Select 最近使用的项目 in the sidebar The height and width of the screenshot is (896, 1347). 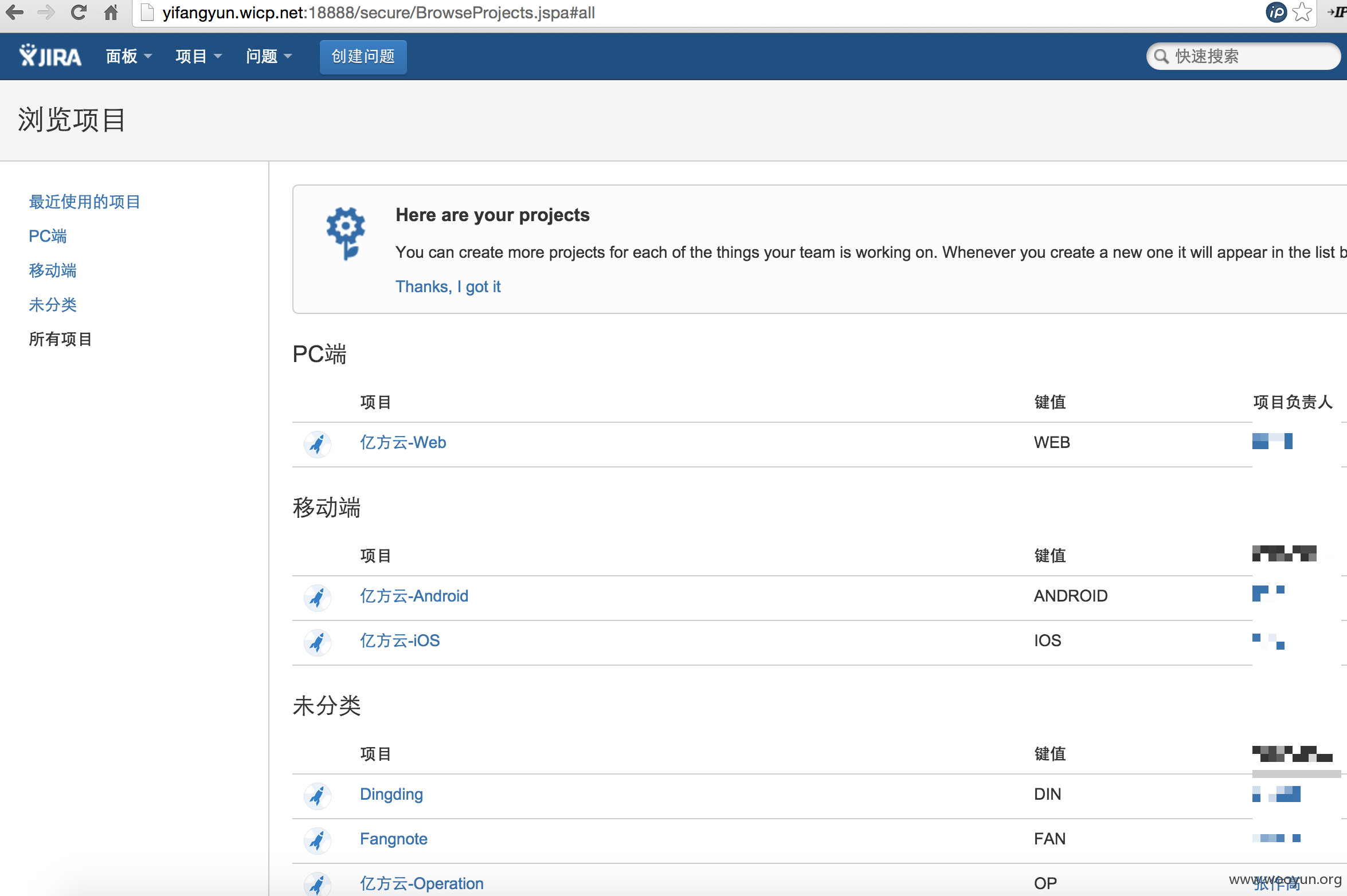(x=84, y=202)
